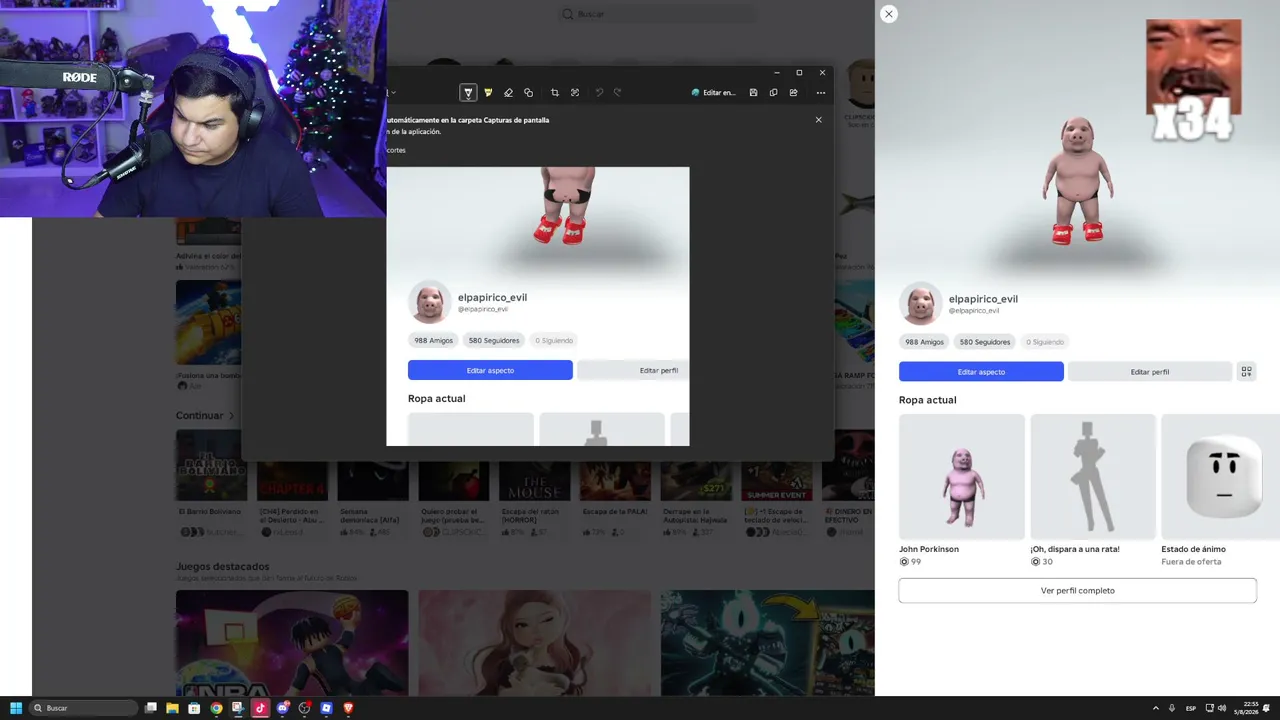Switch to Snipping Tool on the taskbar
The height and width of the screenshot is (720, 1280).
pos(238,708)
